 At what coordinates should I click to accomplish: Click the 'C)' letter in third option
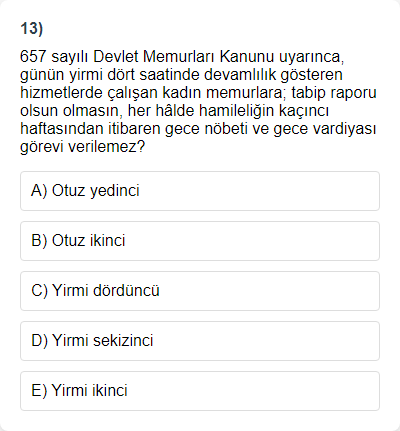(x=40, y=291)
